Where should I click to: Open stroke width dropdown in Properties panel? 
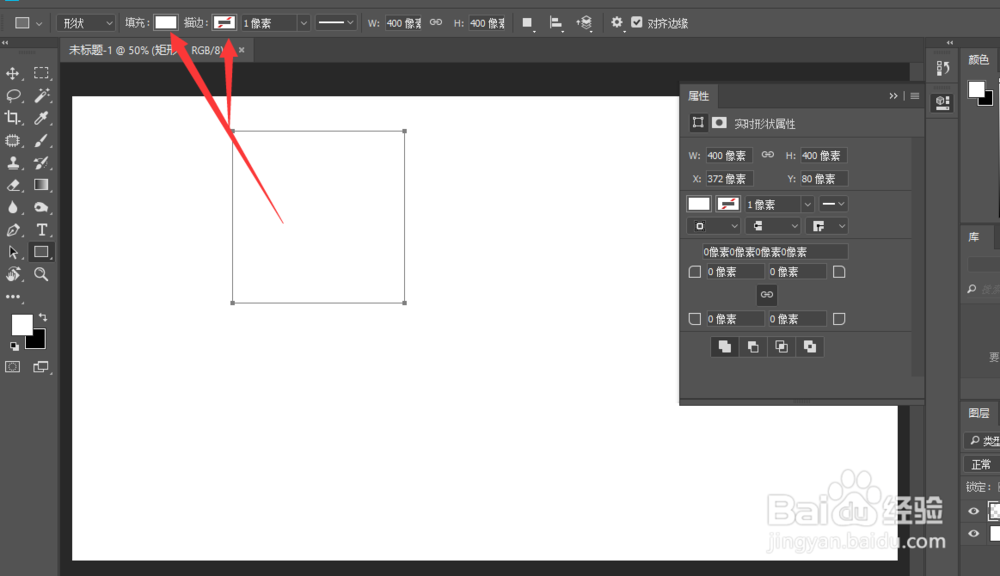click(807, 204)
